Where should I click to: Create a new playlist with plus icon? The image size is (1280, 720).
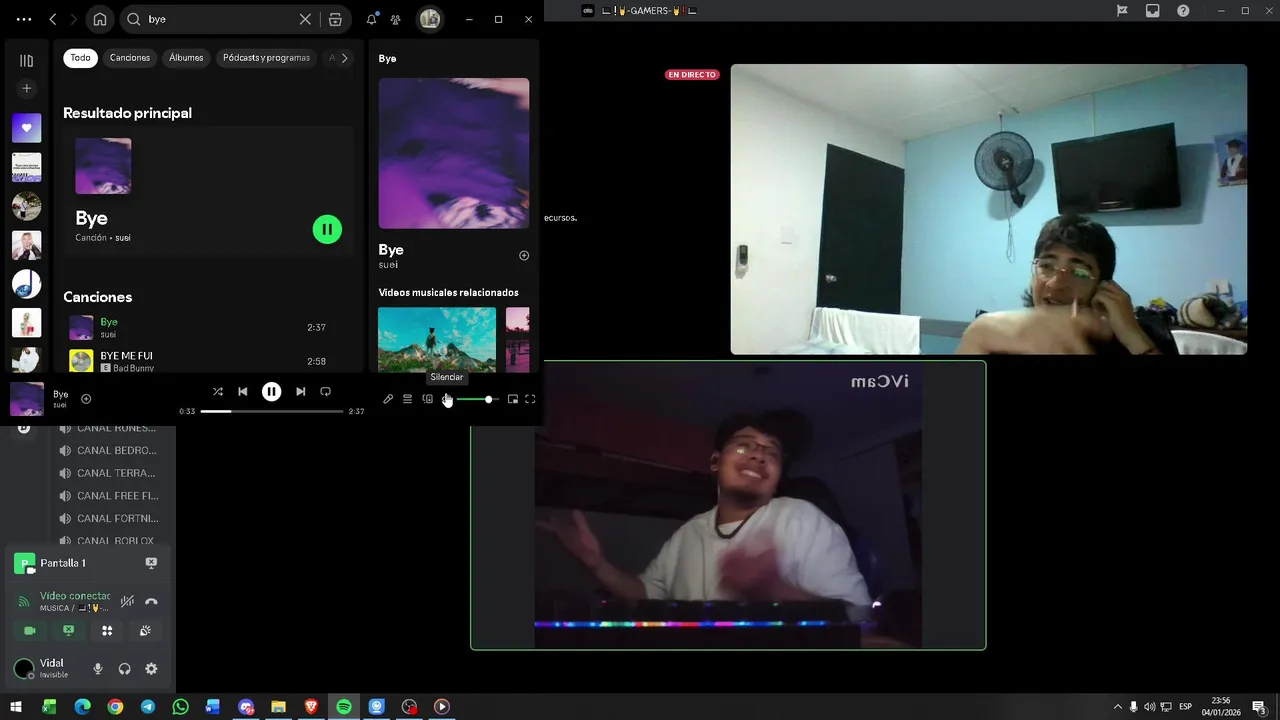pos(27,89)
